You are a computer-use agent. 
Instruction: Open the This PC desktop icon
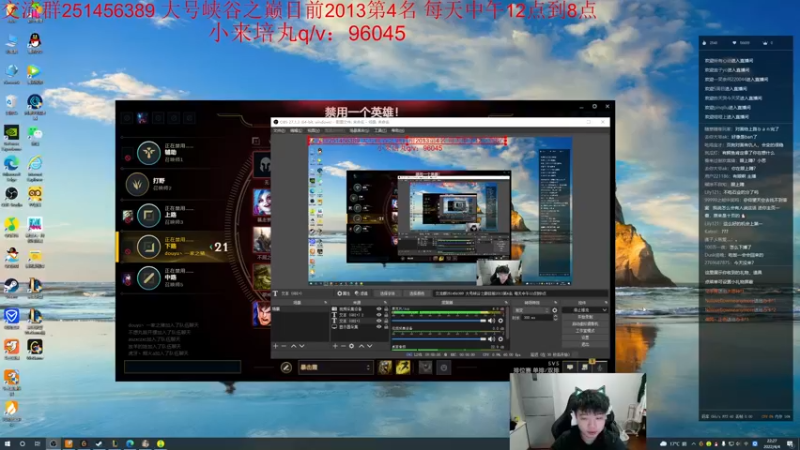tap(11, 42)
